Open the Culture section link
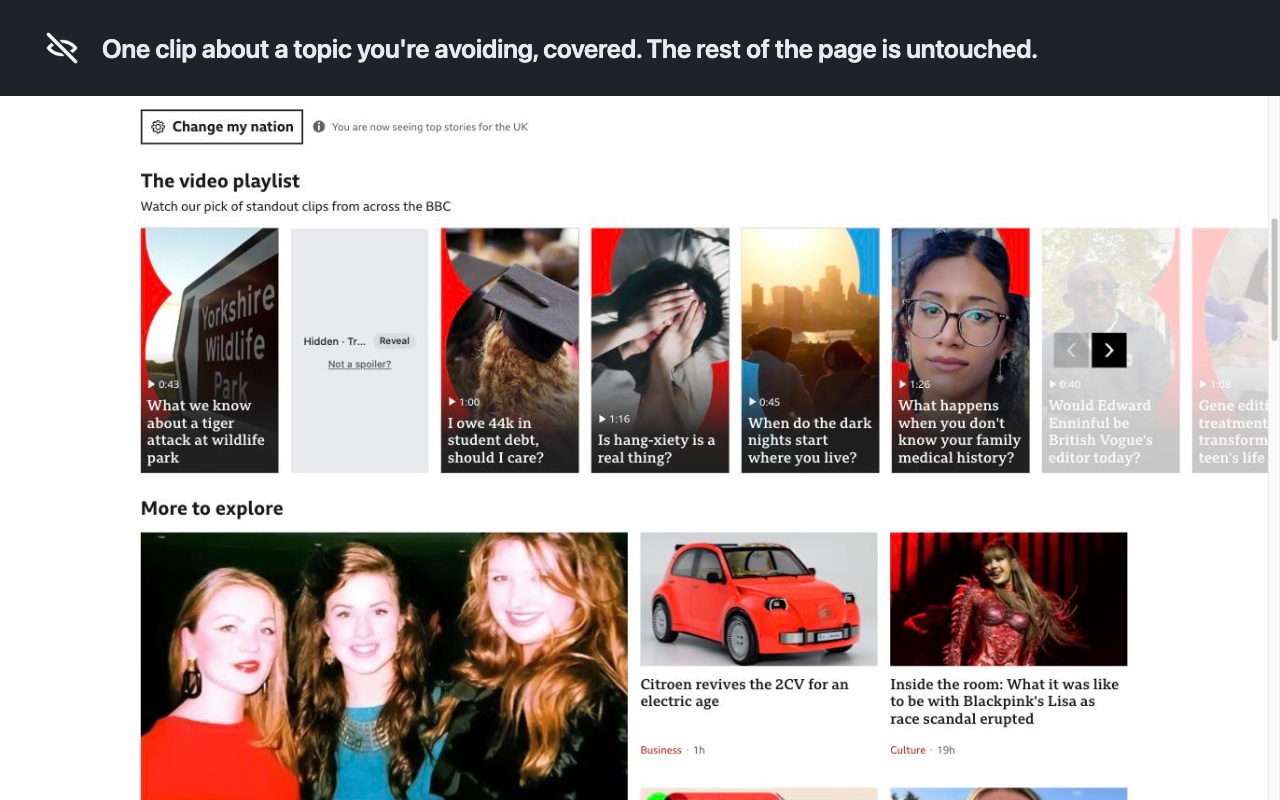 coord(908,750)
